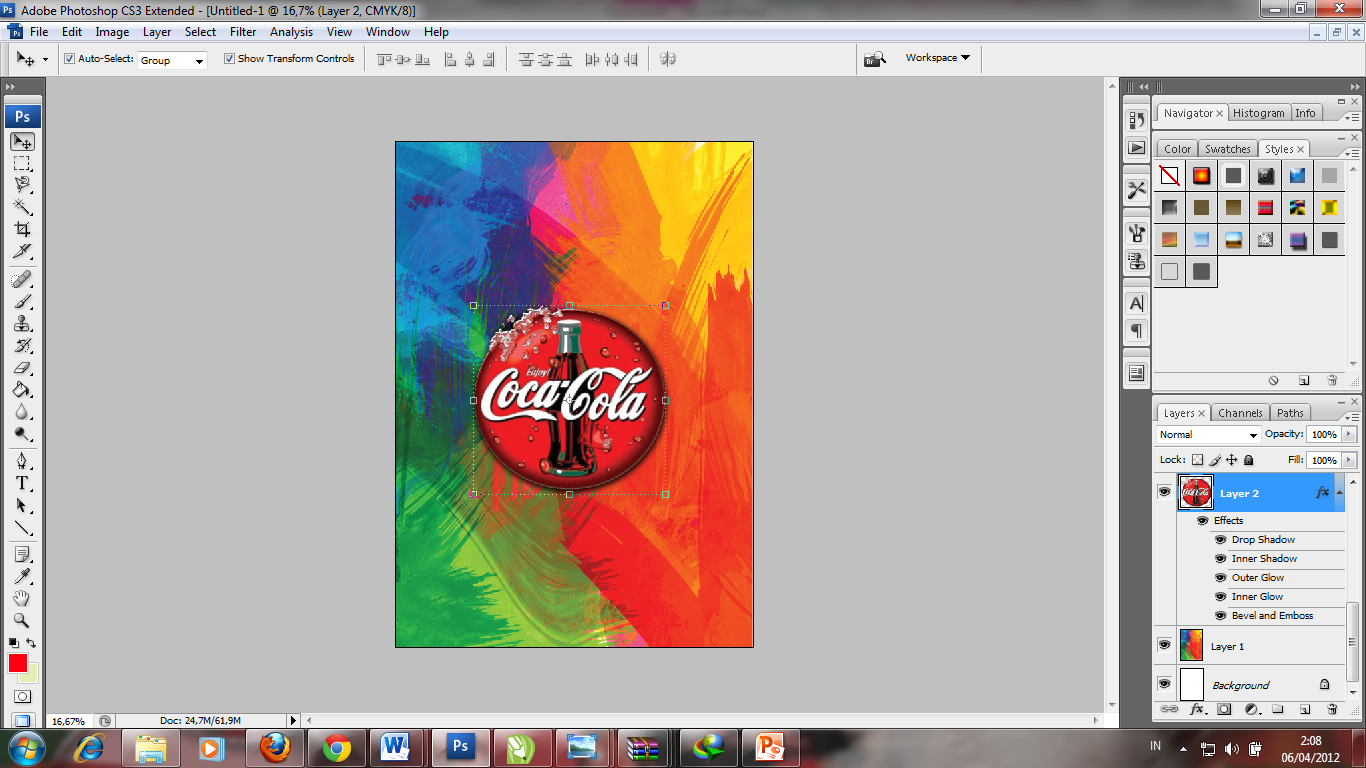Viewport: 1366px width, 768px height.
Task: Open the Character panel from the dock
Action: click(x=1137, y=303)
